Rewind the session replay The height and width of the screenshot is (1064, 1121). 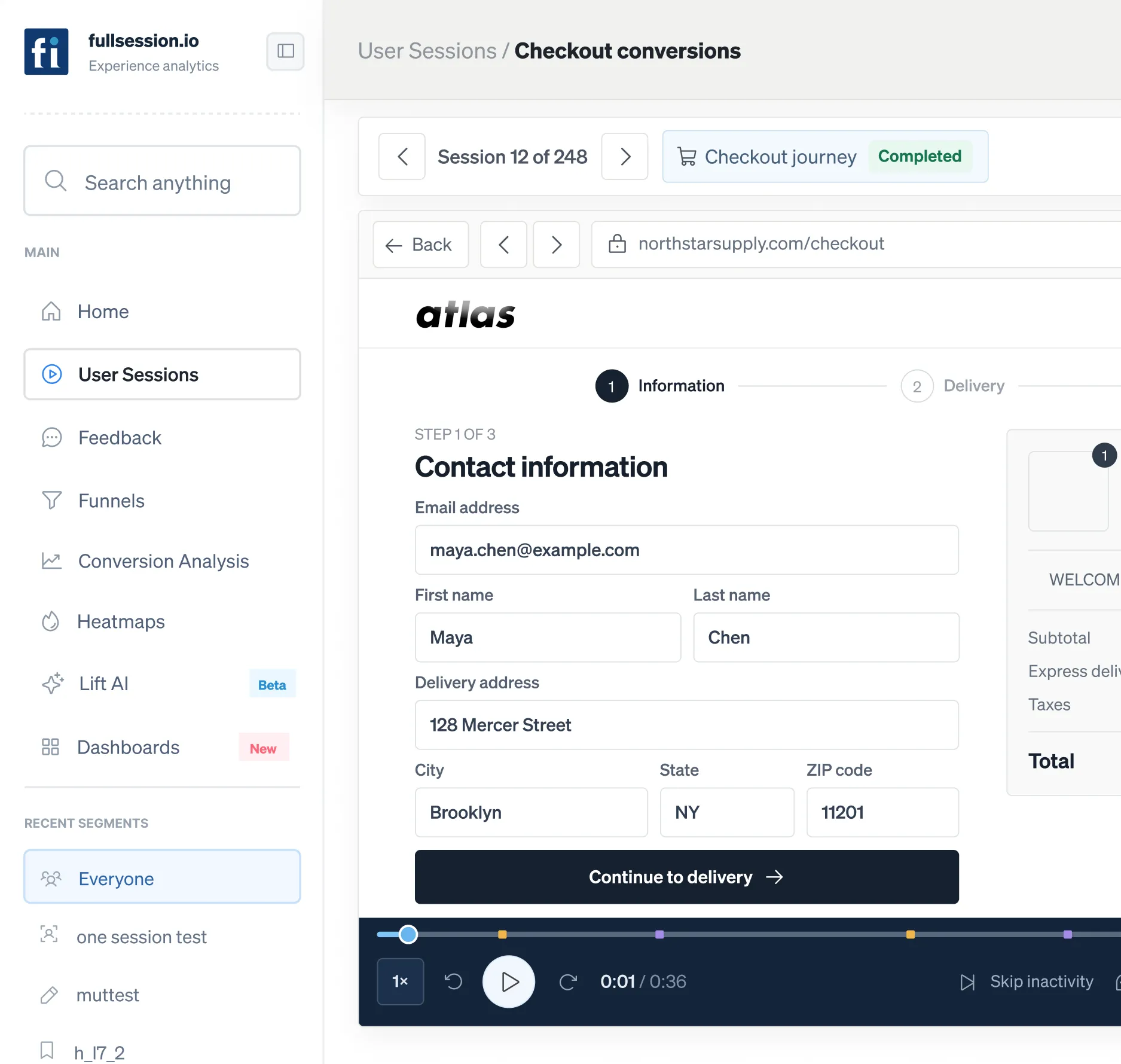pos(453,981)
